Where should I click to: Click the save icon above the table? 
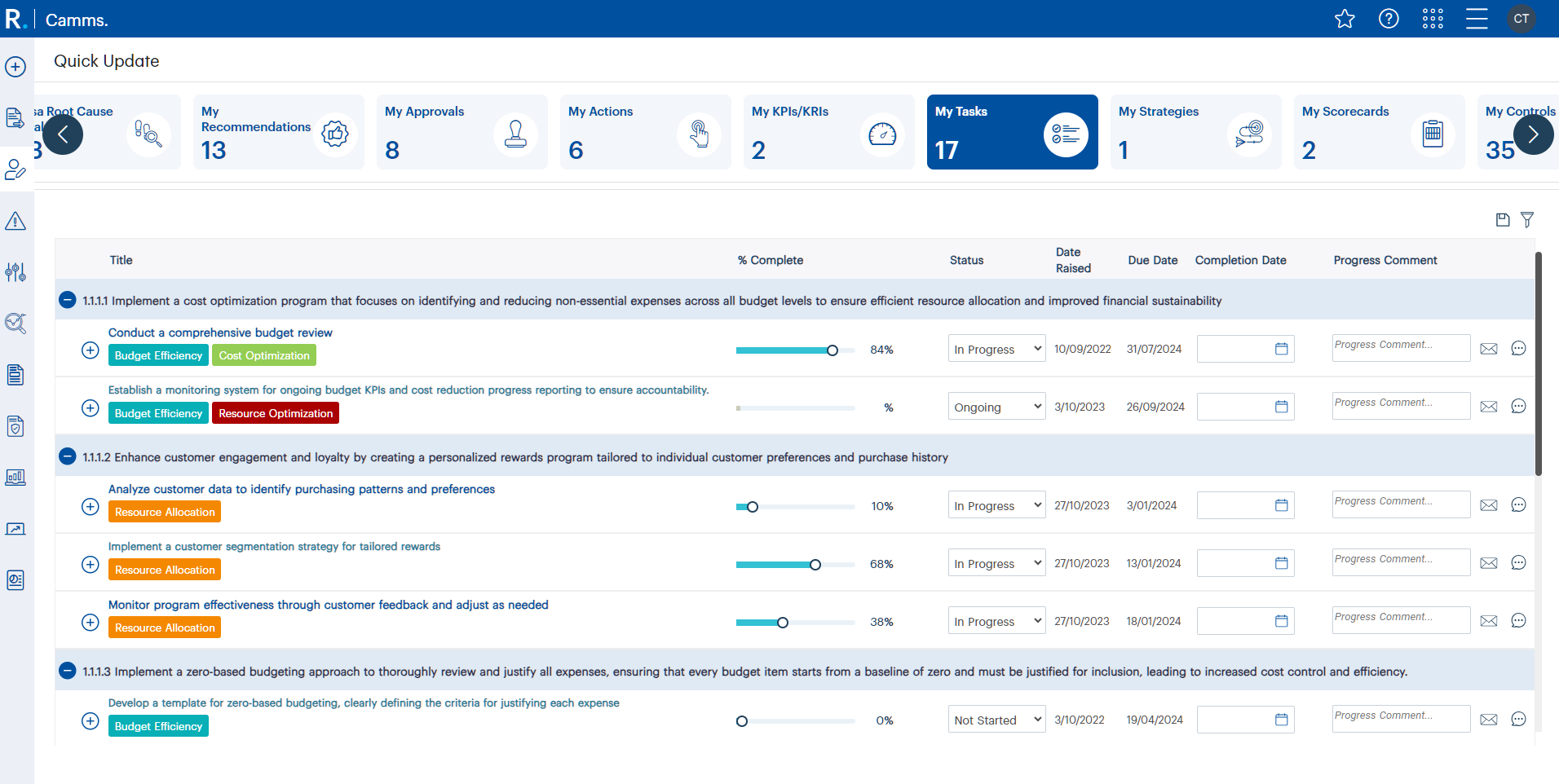[1503, 219]
